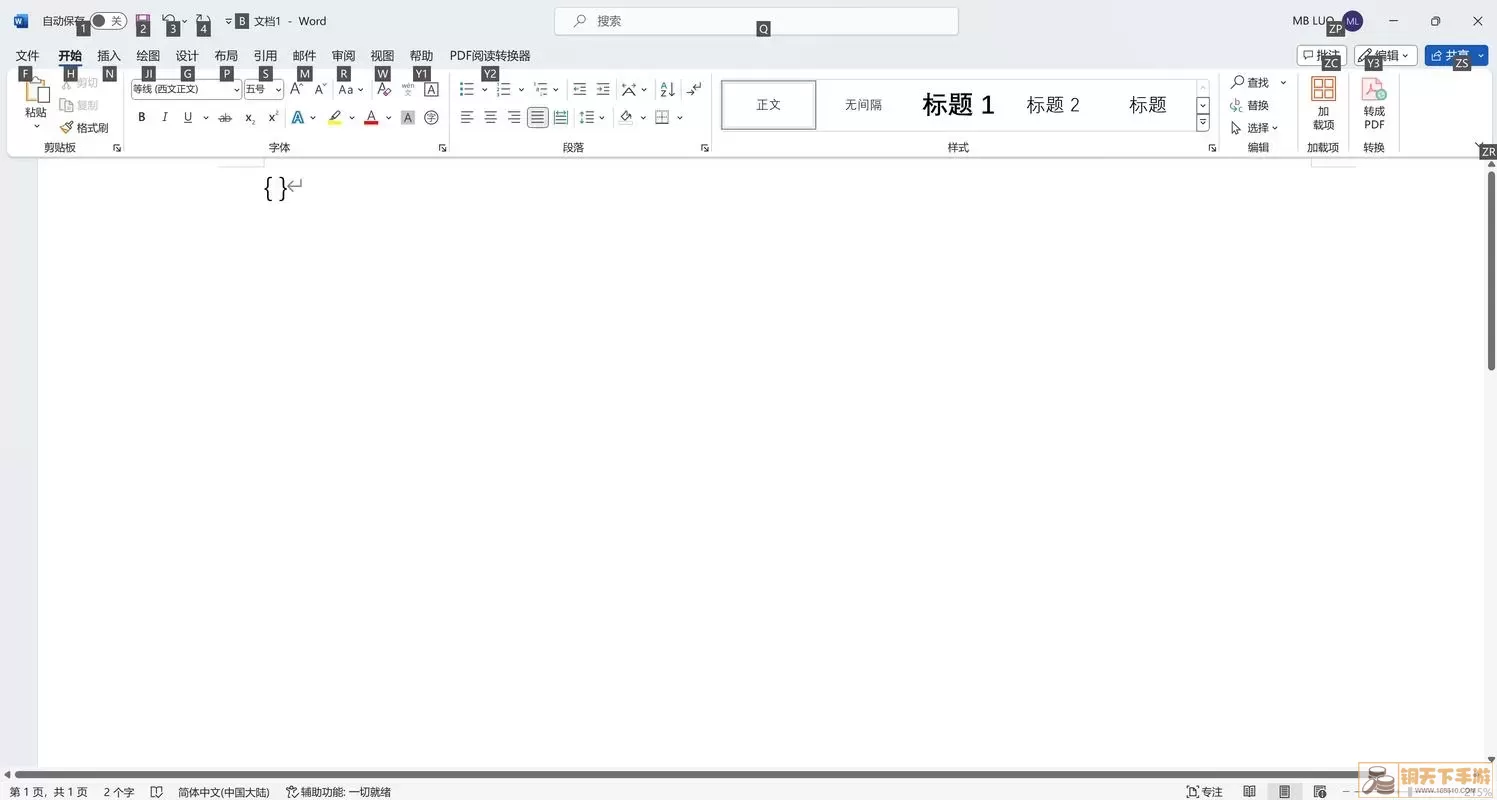Toggle print layout view in the status bar
Image resolution: width=1497 pixels, height=800 pixels.
pos(1285,792)
